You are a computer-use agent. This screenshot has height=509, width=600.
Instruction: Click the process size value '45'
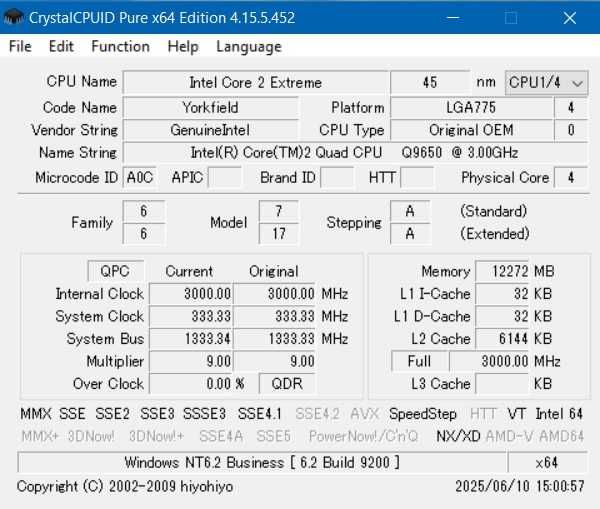(x=430, y=82)
